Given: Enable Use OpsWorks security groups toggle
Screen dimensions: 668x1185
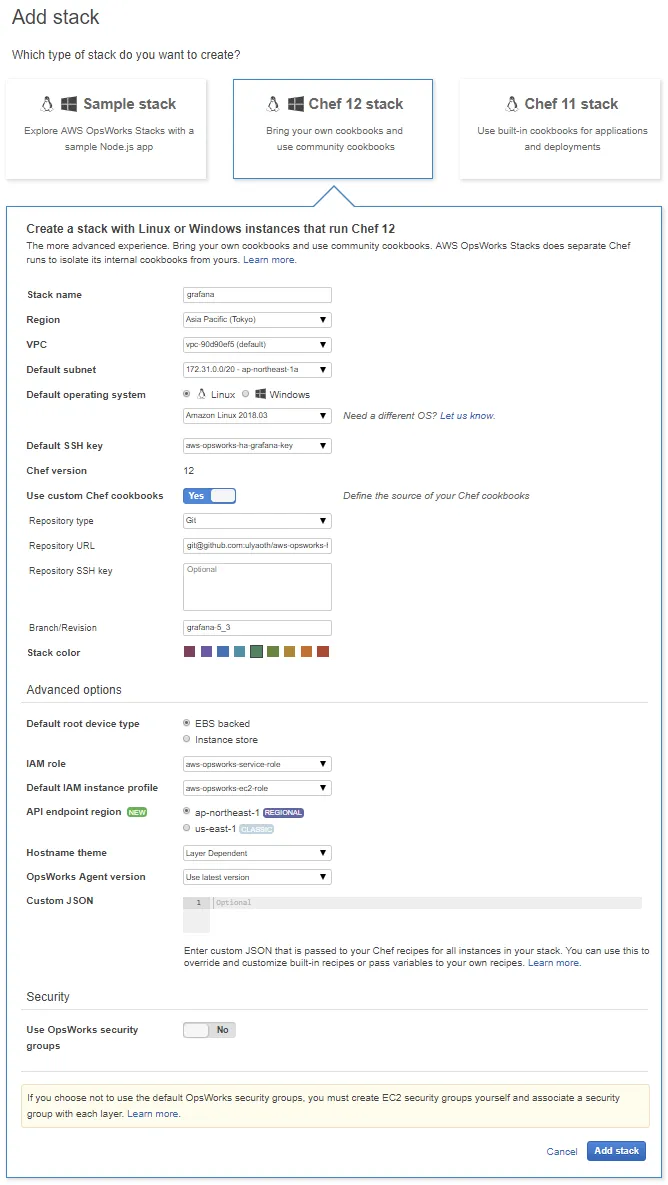Looking at the screenshot, I should [209, 1030].
